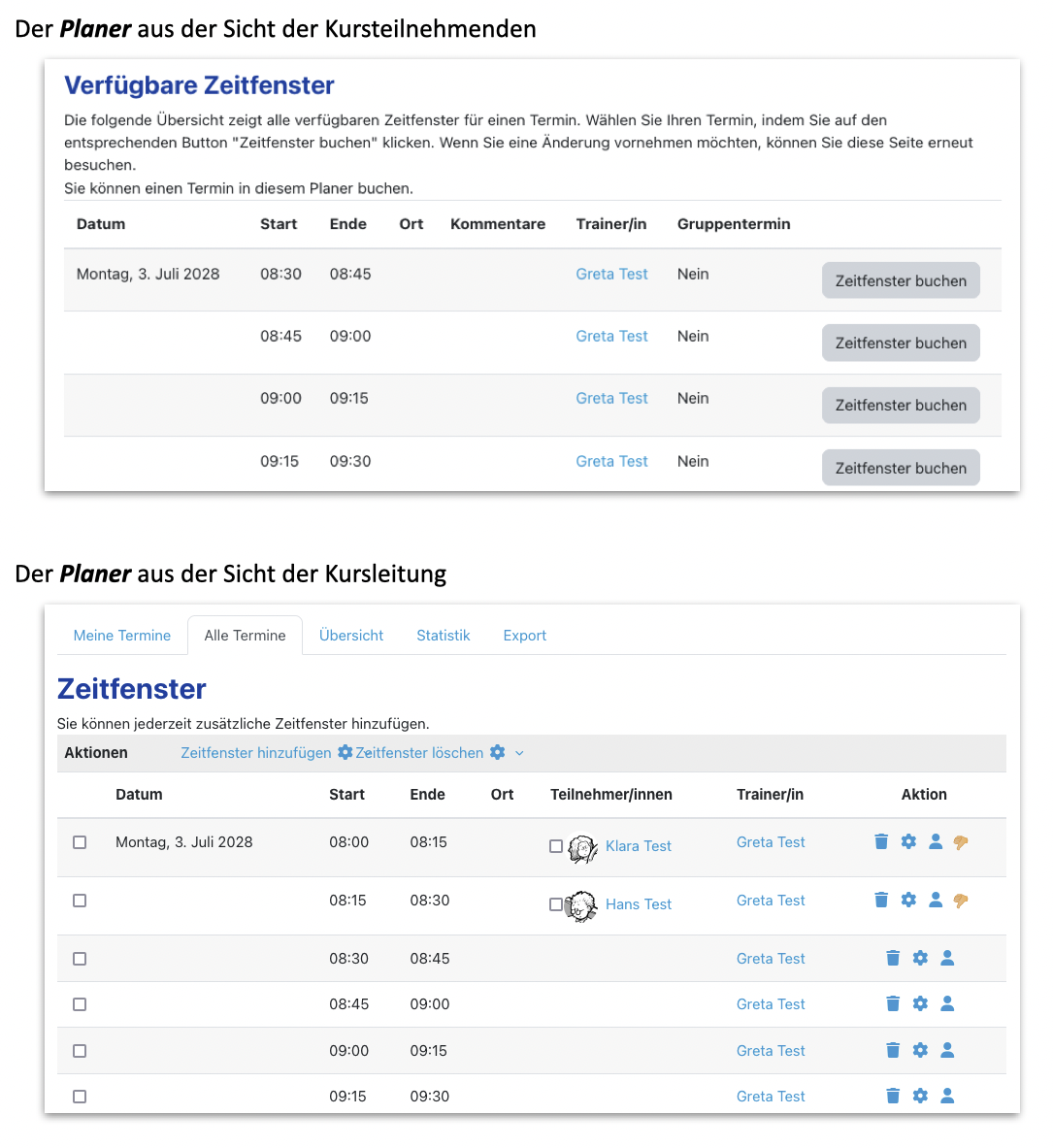
Task: Book the 08:30–08:45 slot with Zeitfenster buchen
Action: pyautogui.click(x=901, y=280)
